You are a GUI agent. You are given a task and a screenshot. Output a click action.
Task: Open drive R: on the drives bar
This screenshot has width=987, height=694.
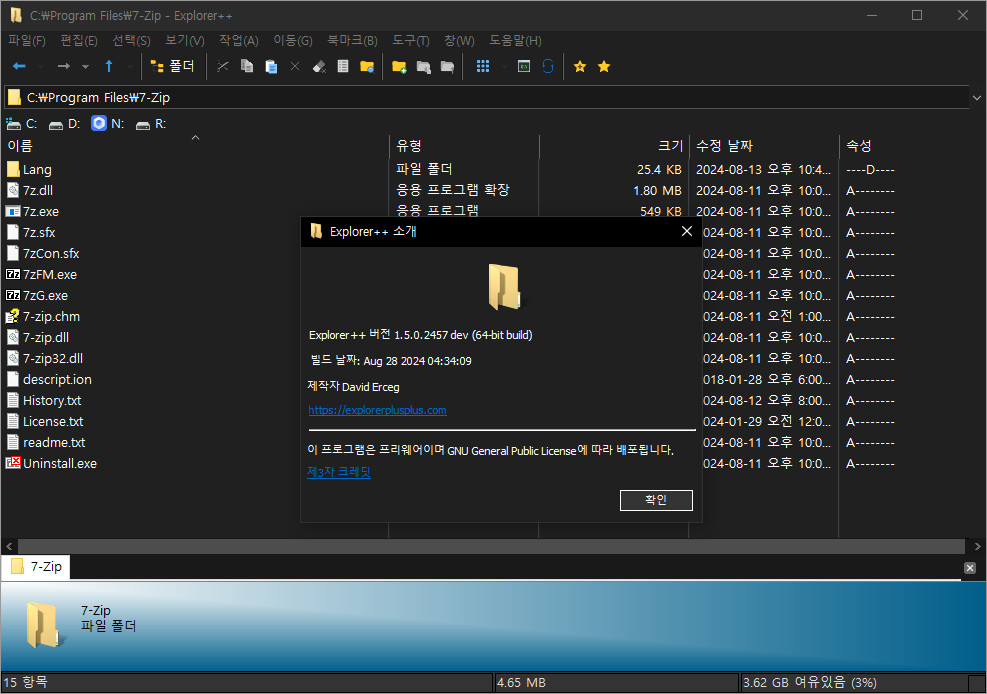[151, 124]
